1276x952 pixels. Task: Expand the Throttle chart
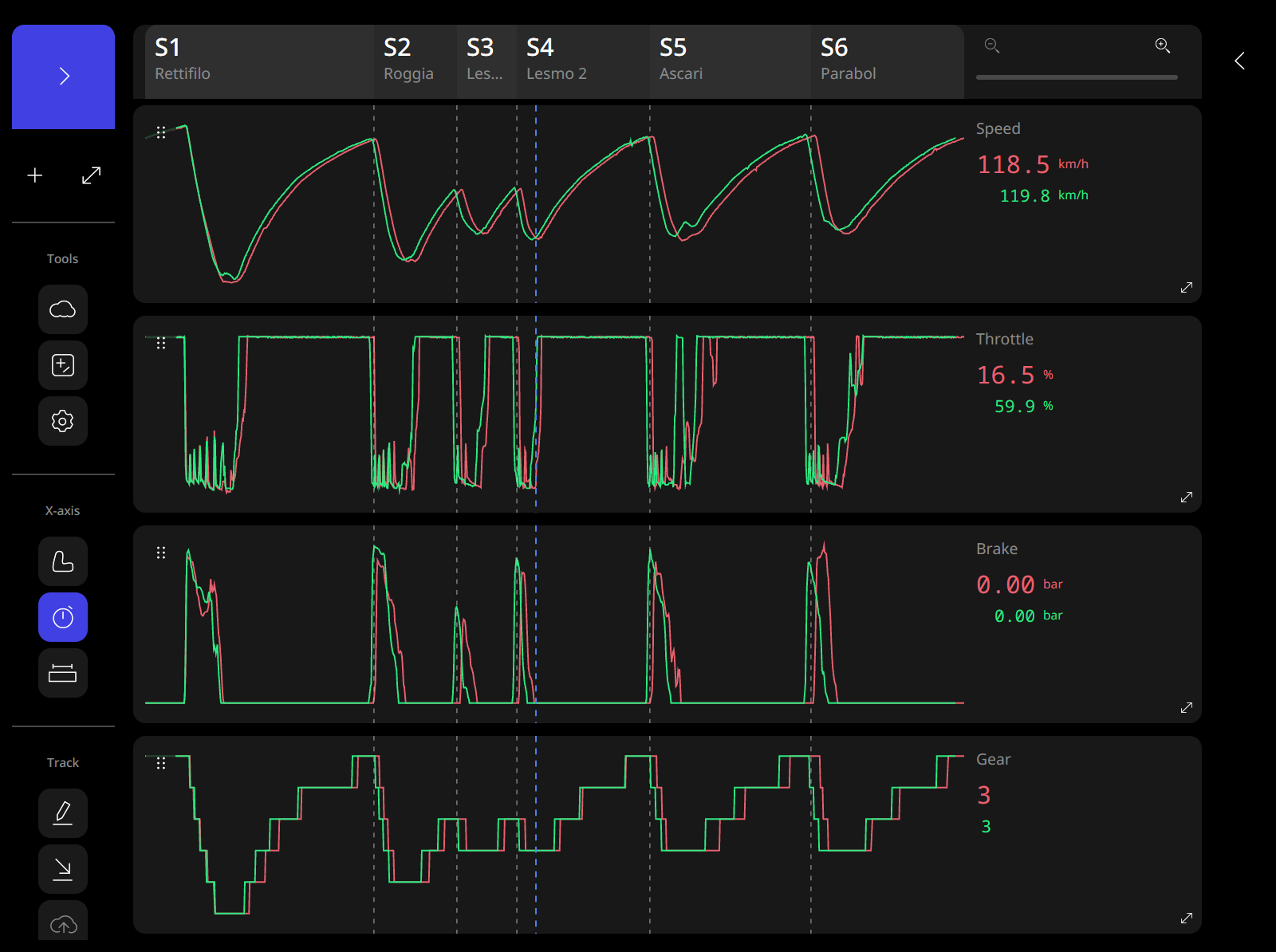pos(1187,497)
